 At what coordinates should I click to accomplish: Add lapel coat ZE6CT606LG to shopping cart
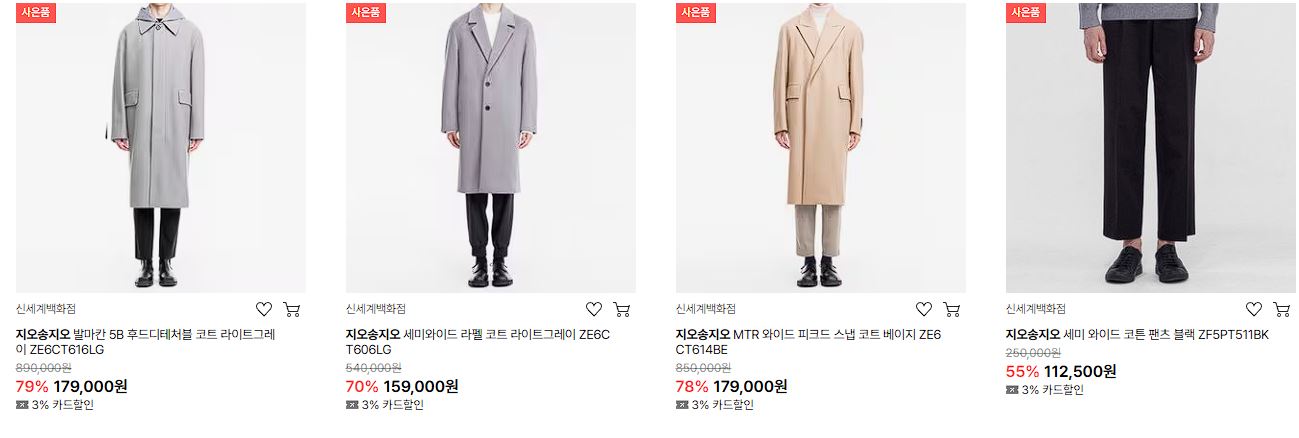622,309
